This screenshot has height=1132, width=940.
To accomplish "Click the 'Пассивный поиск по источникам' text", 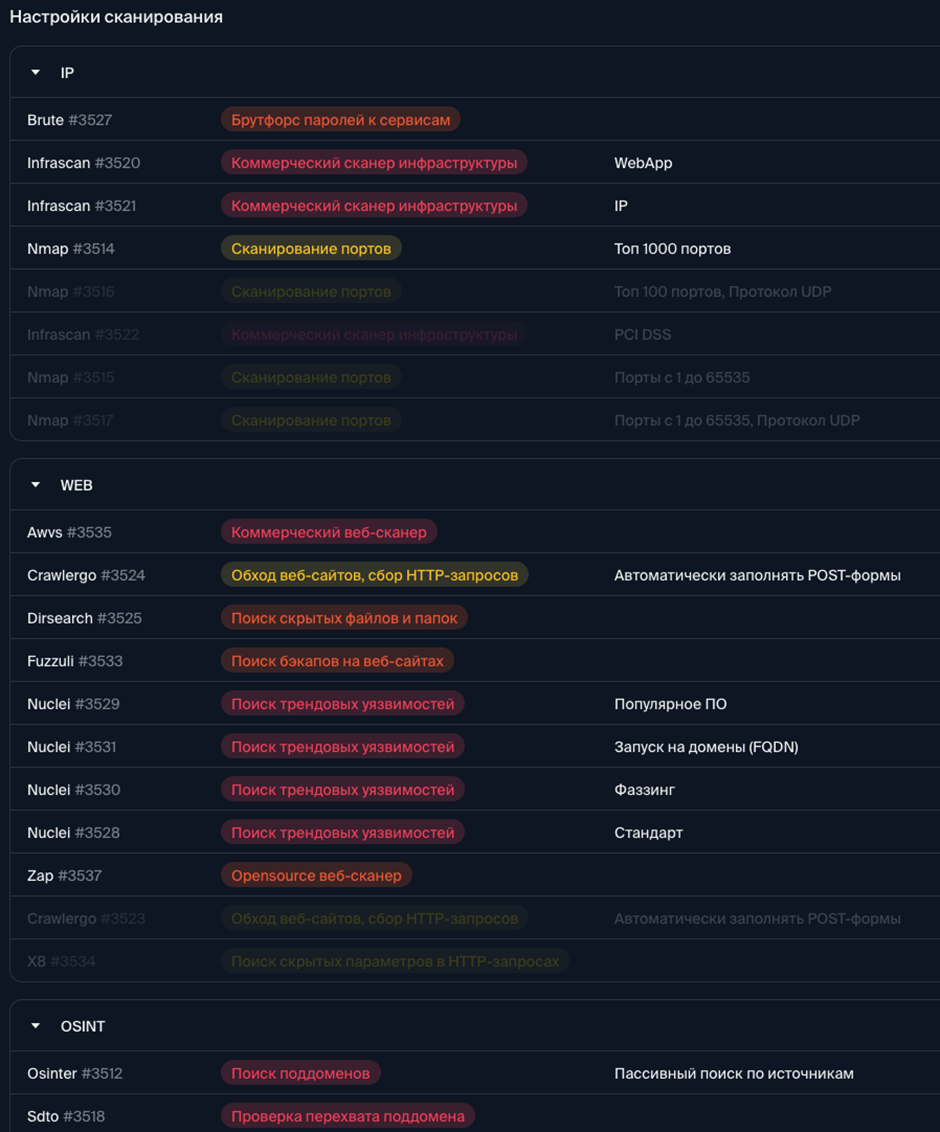I will [x=734, y=1074].
